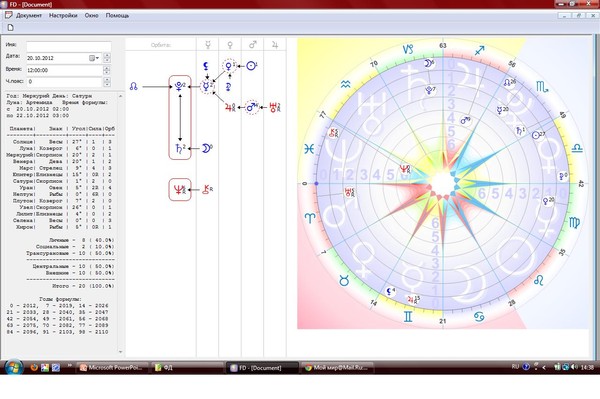Adjust the time value spinner
The image size is (600, 399).
[107, 70]
